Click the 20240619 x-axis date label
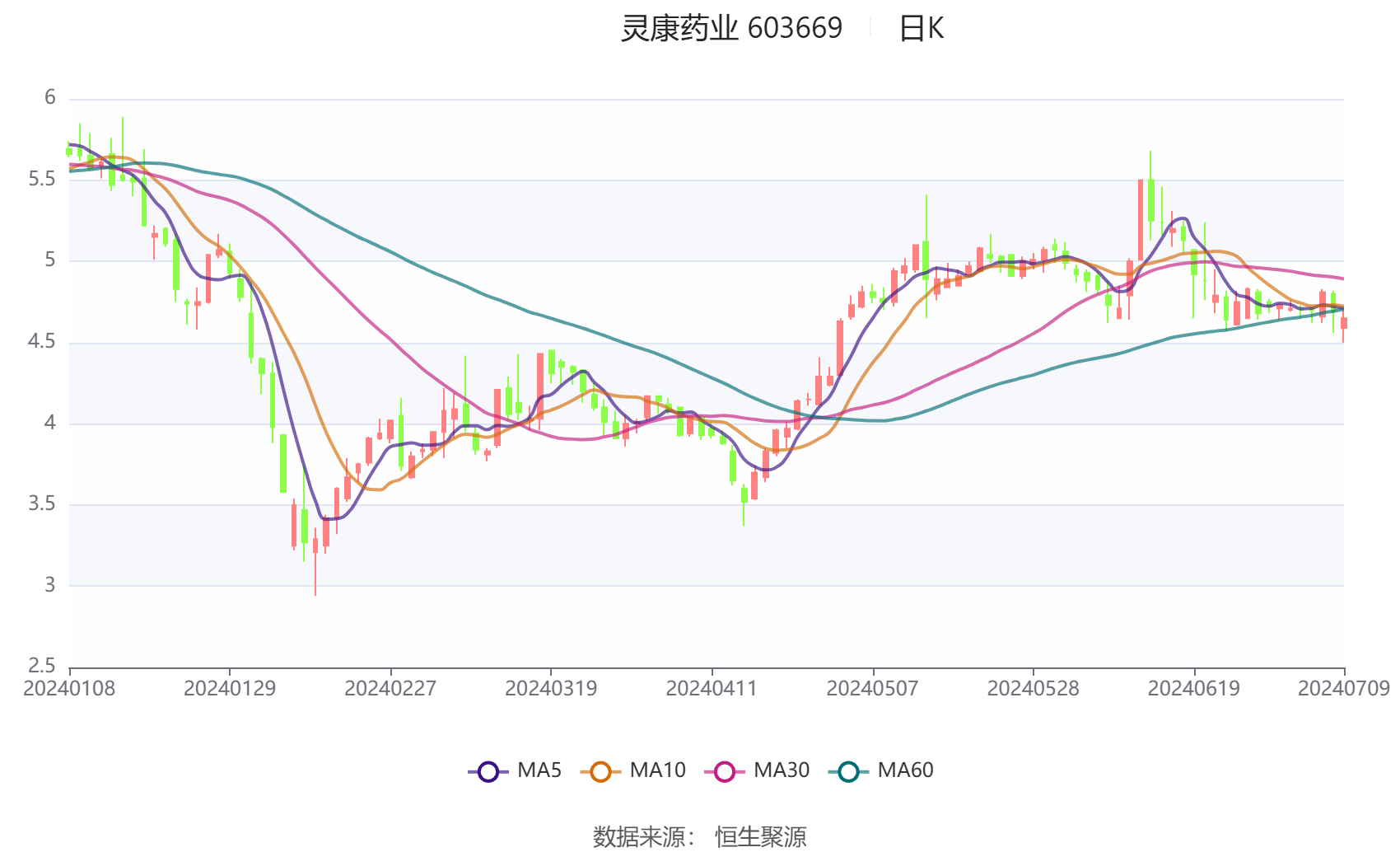Screen dimensions: 1400x852 1193,688
